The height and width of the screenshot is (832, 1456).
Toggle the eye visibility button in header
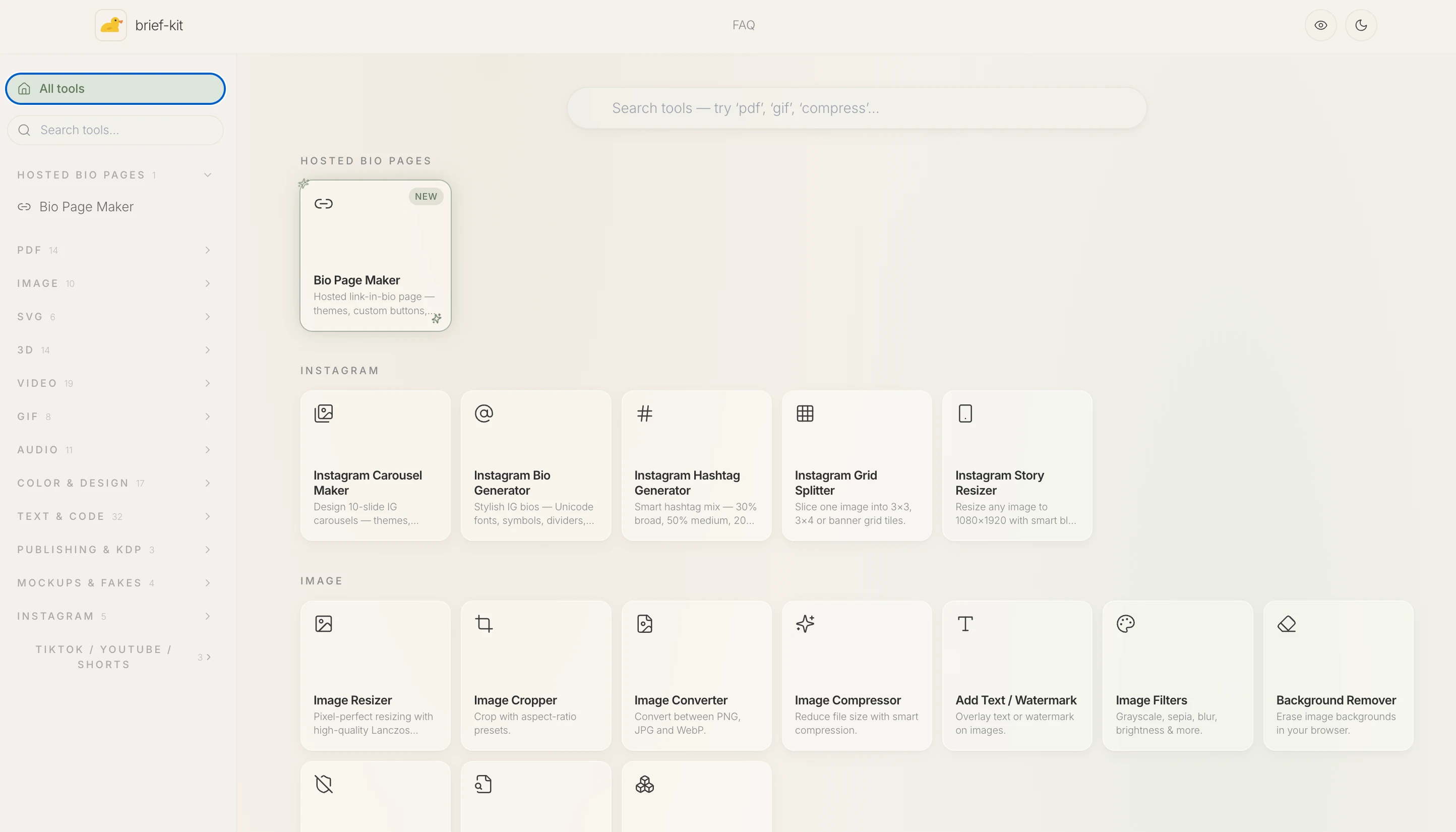(1320, 25)
